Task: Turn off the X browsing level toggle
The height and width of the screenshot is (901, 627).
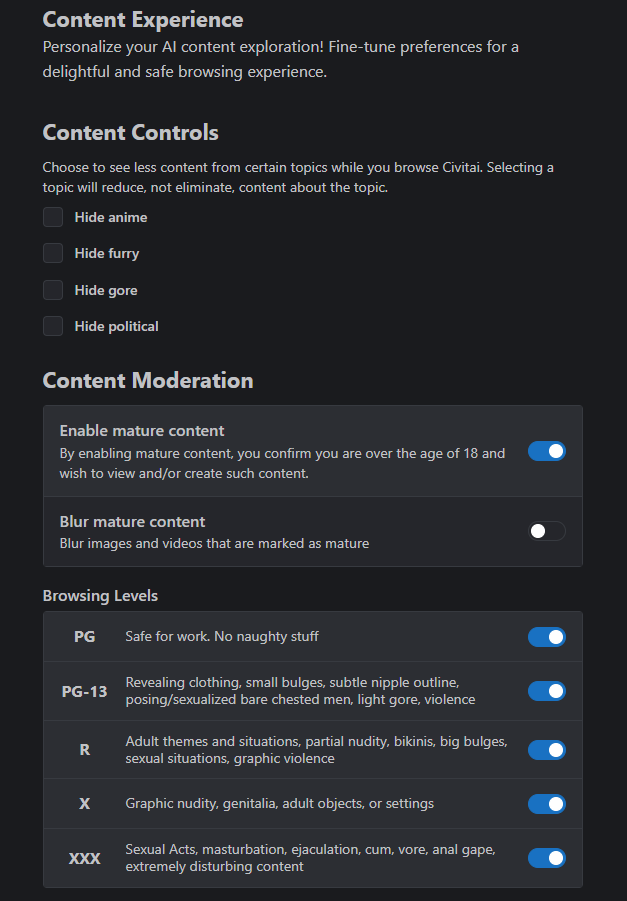Action: [547, 804]
